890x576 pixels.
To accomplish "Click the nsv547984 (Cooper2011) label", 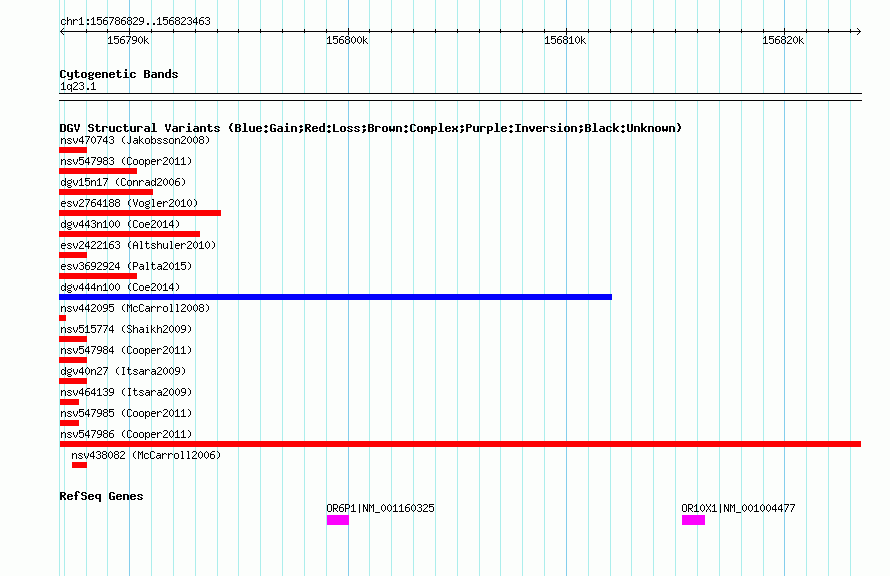I will click(126, 350).
